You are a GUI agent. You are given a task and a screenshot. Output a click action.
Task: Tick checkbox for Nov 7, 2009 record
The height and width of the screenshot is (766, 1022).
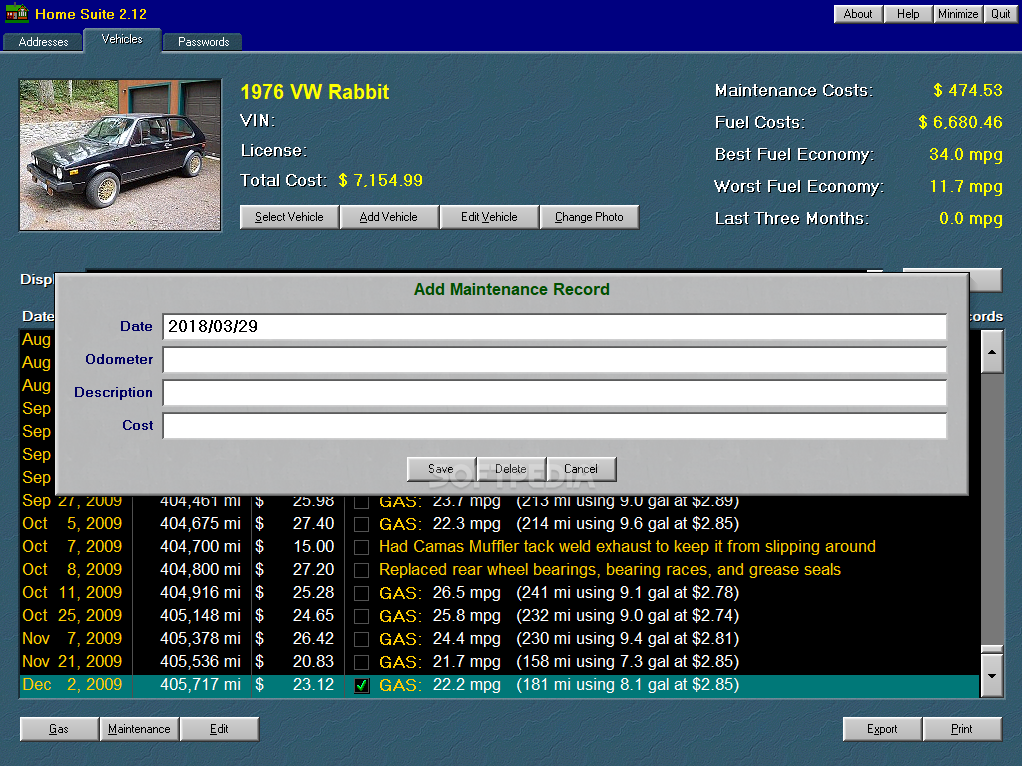(x=361, y=640)
